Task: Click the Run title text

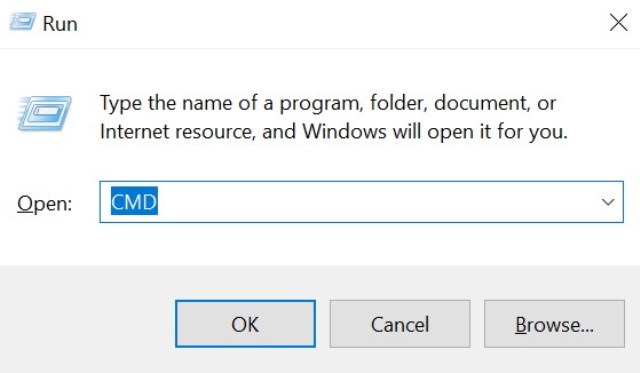Action: [60, 24]
